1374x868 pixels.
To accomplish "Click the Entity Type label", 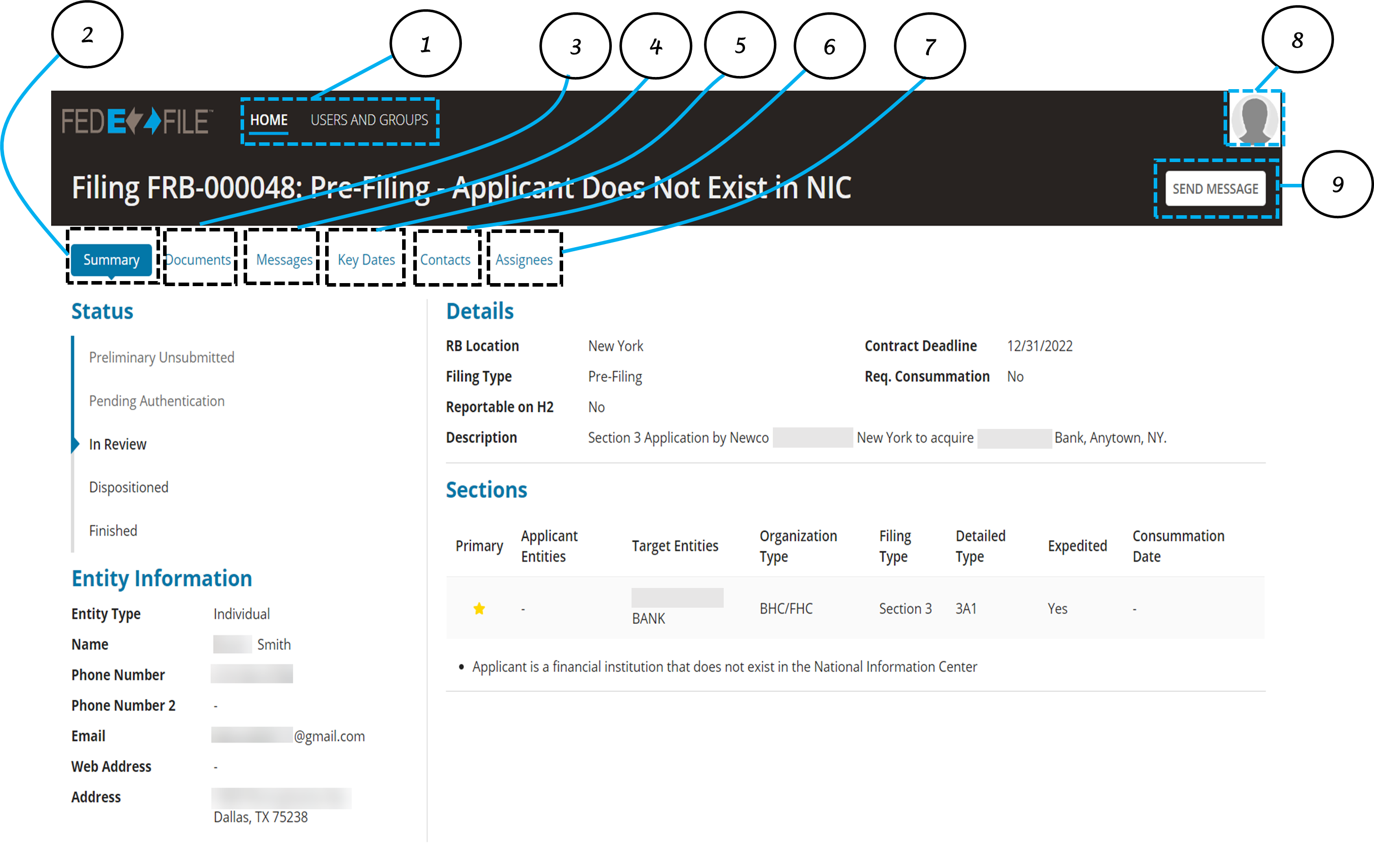I will click(x=106, y=614).
